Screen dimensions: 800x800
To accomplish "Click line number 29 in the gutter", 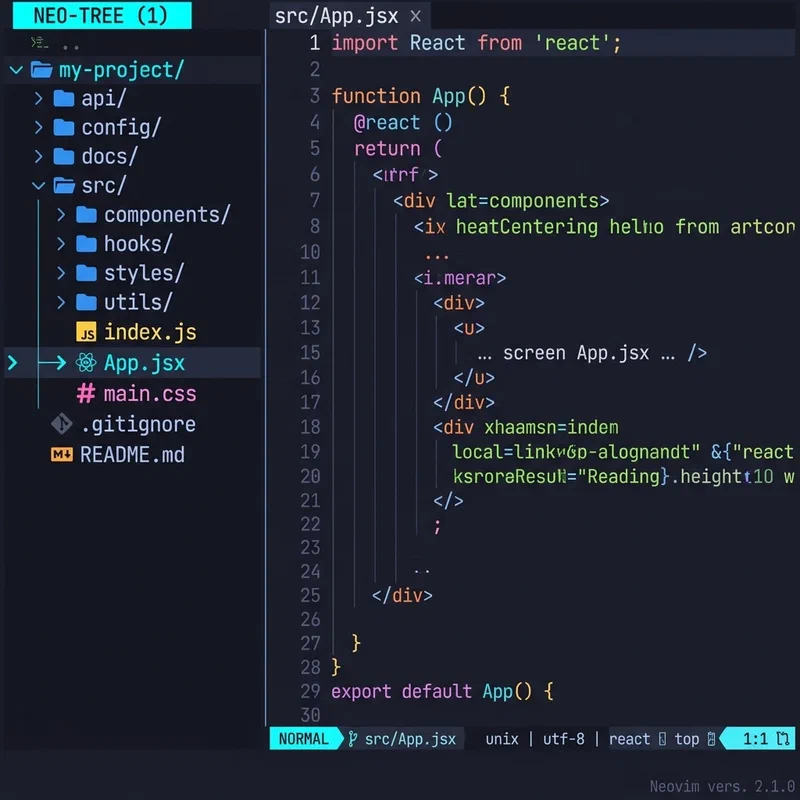I will (310, 691).
